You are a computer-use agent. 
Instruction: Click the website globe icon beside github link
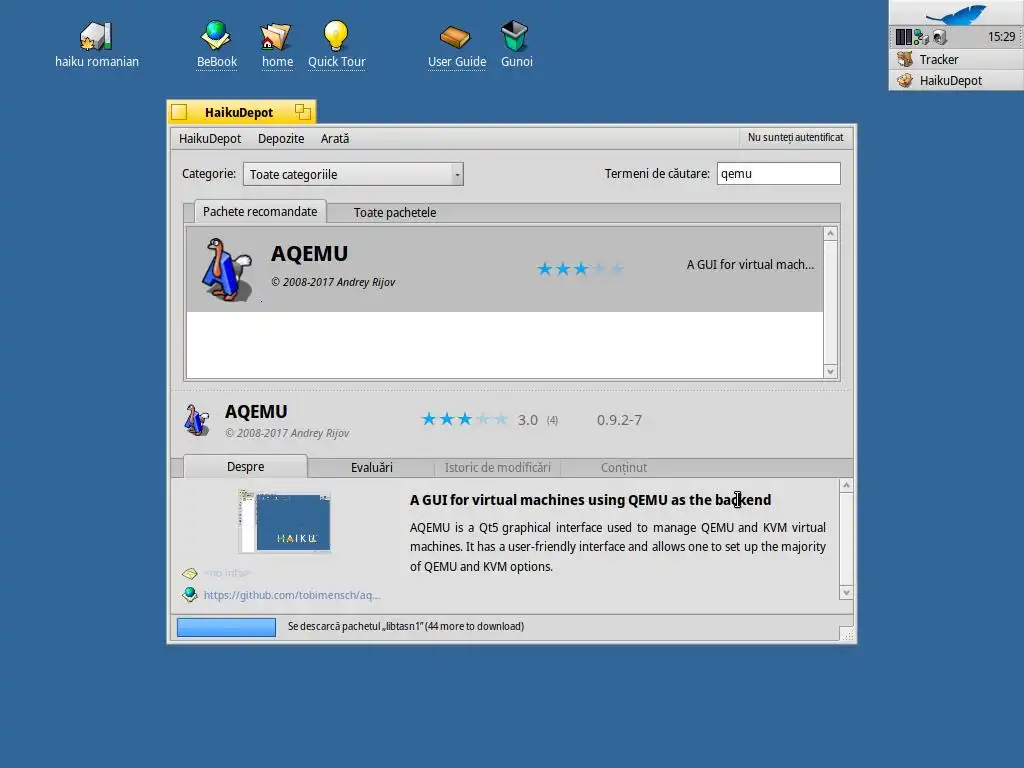click(190, 594)
